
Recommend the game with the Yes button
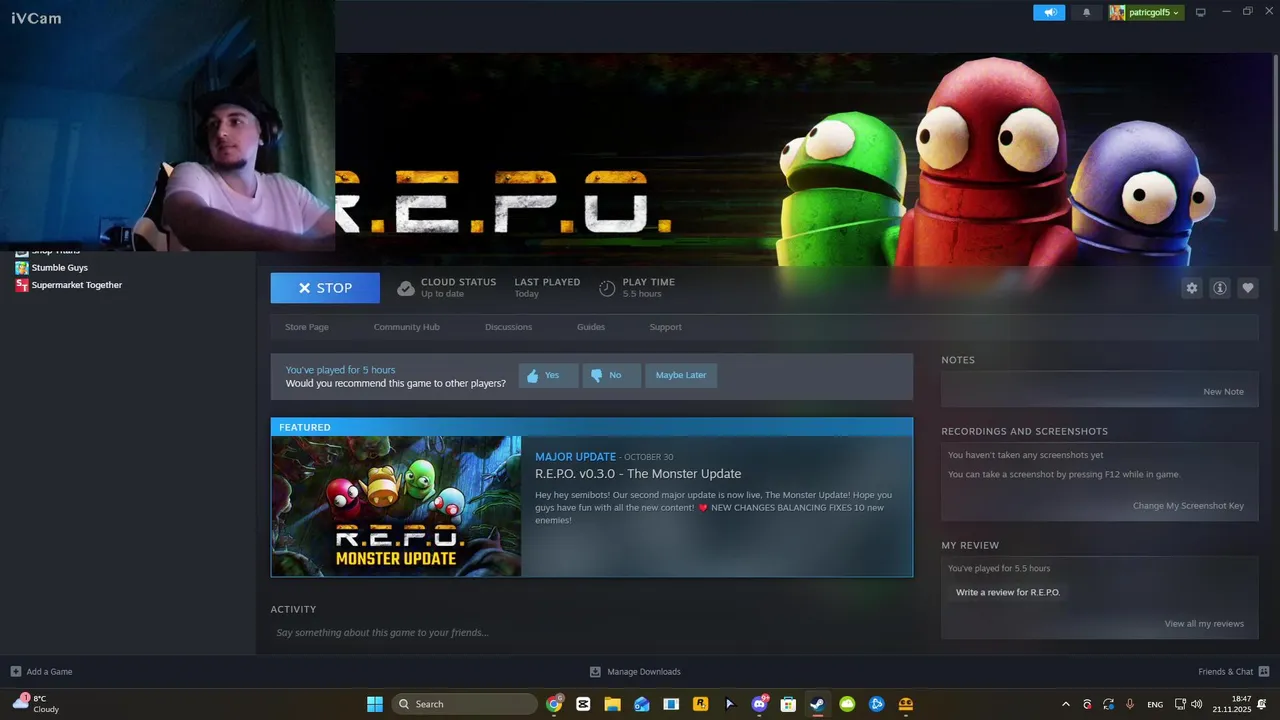[x=547, y=375]
